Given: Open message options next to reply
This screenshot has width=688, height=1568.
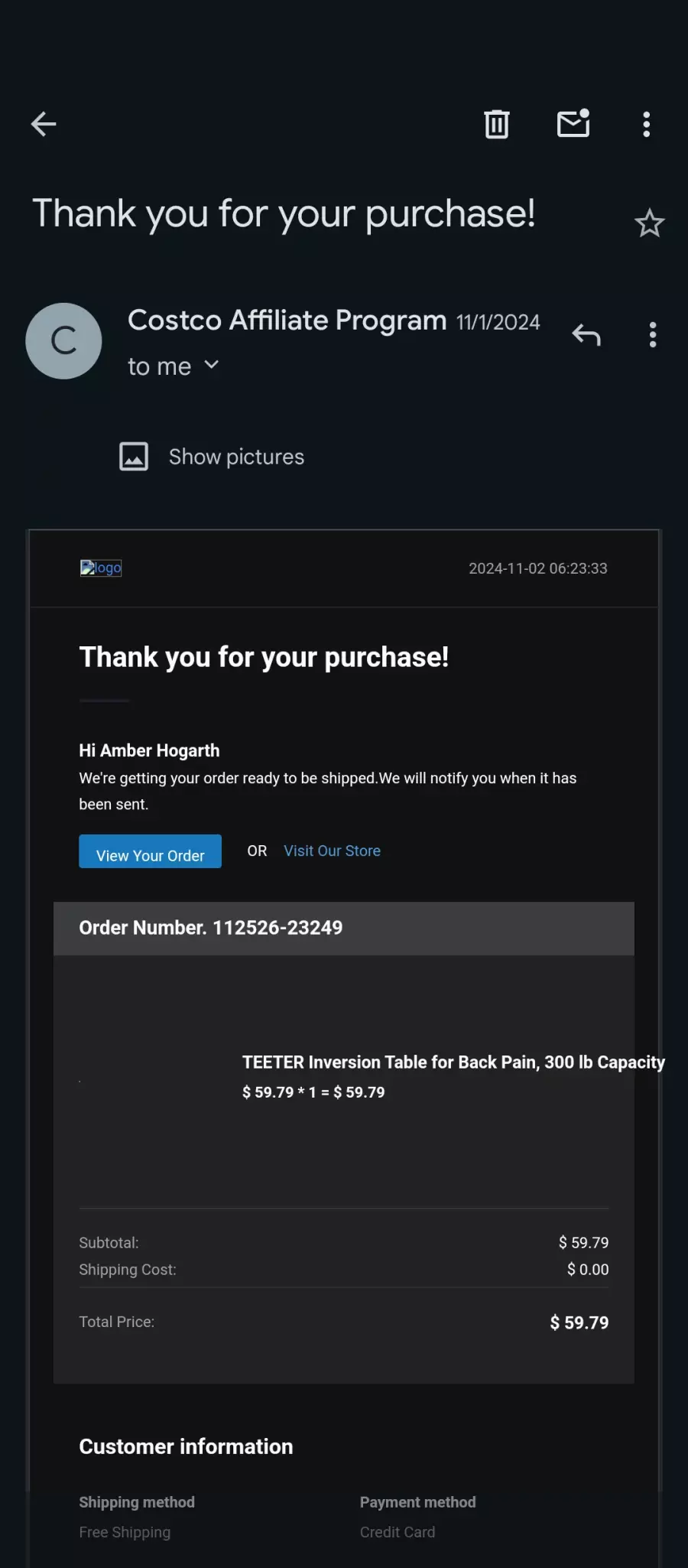Looking at the screenshot, I should pos(653,335).
